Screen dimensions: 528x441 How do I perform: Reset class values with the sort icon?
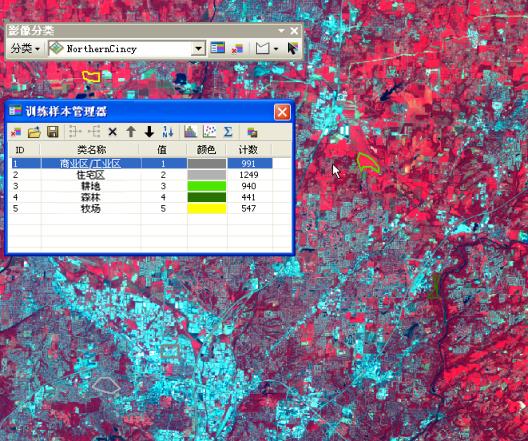coord(168,132)
